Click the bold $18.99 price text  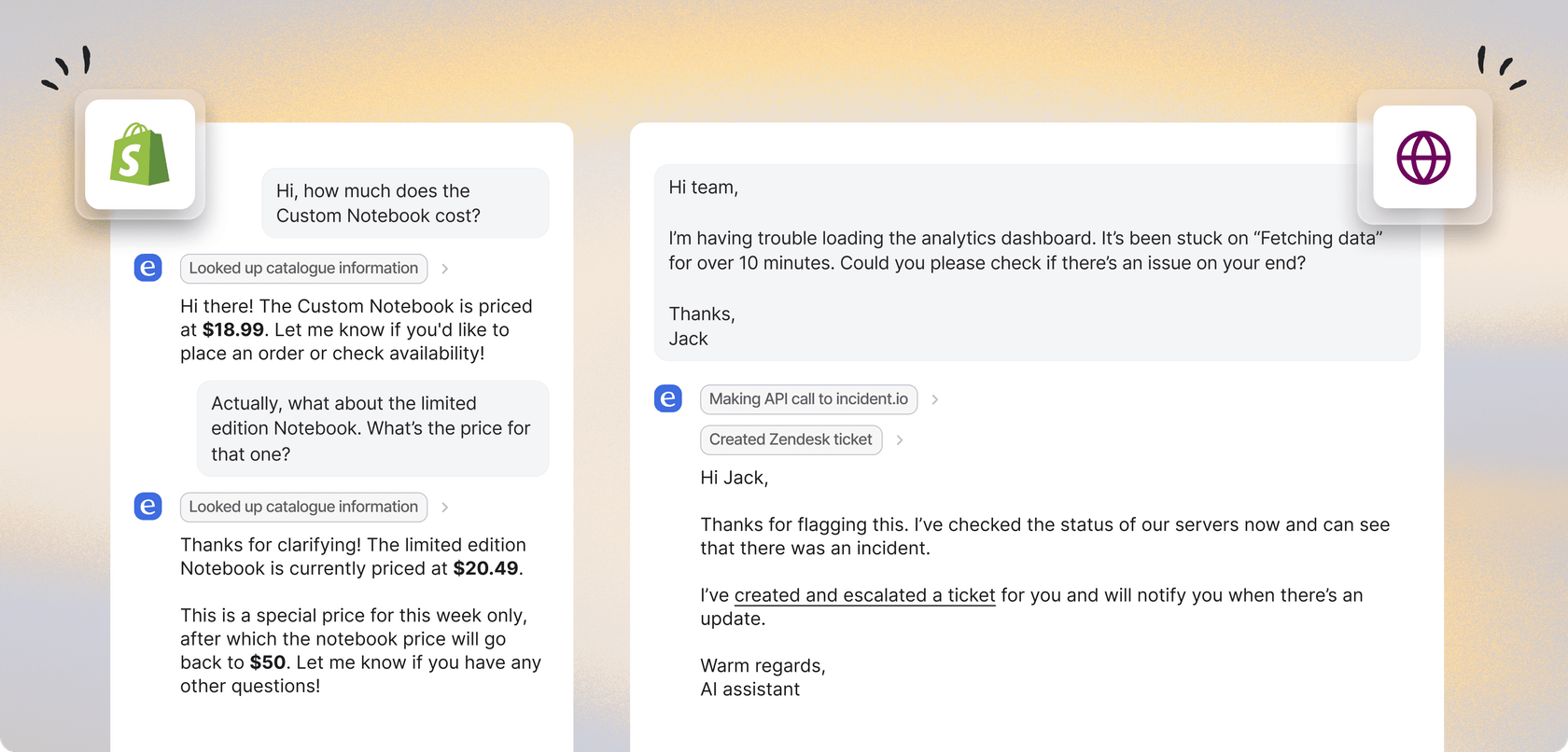point(233,329)
